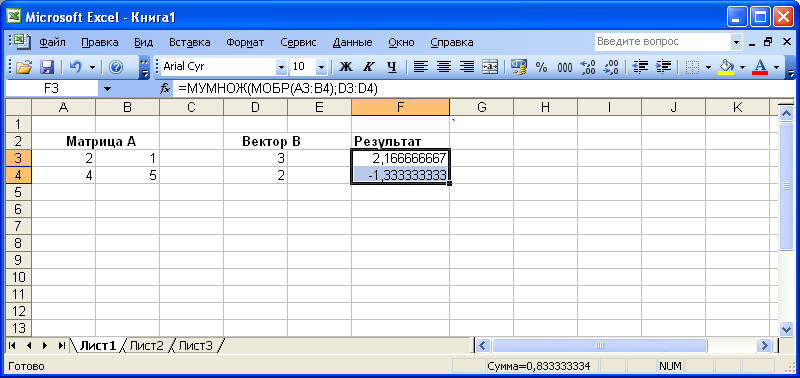The height and width of the screenshot is (378, 800).
Task: Align cell text to the left
Action: pos(420,67)
